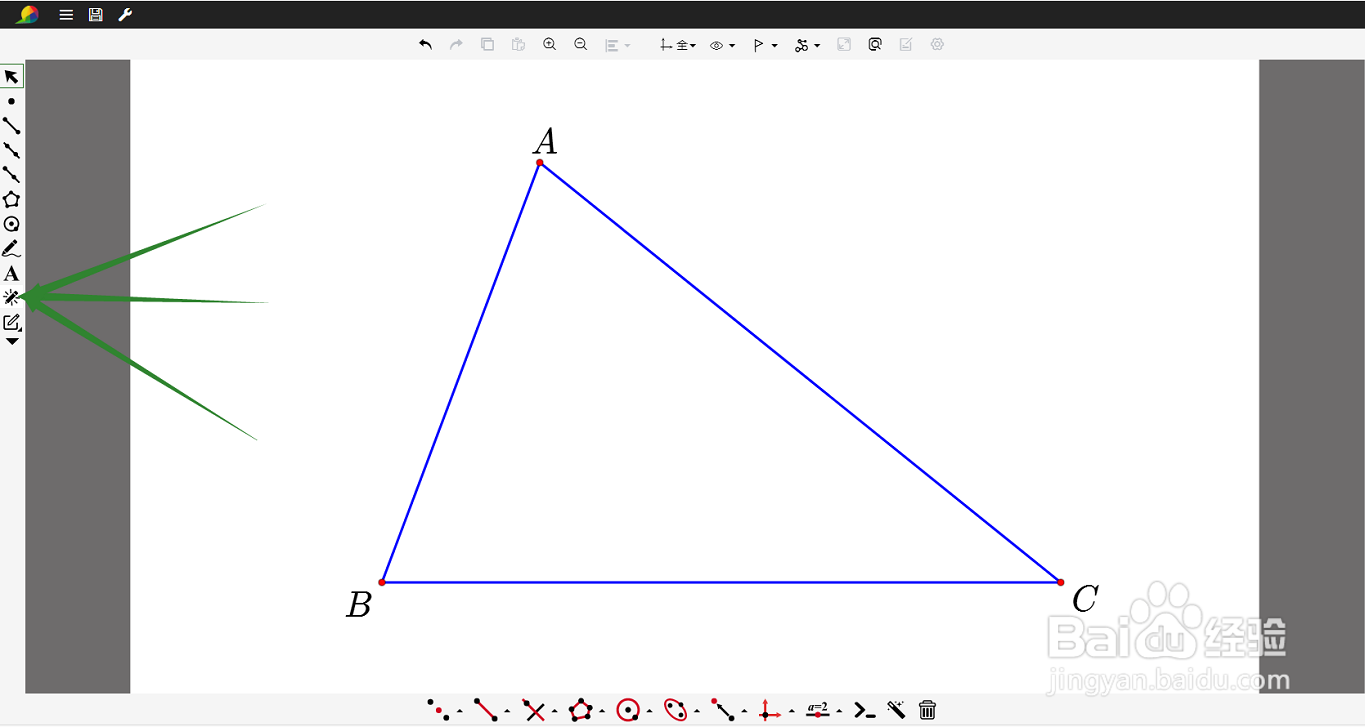
Task: Select the intersecting lines tool
Action: tap(534, 710)
